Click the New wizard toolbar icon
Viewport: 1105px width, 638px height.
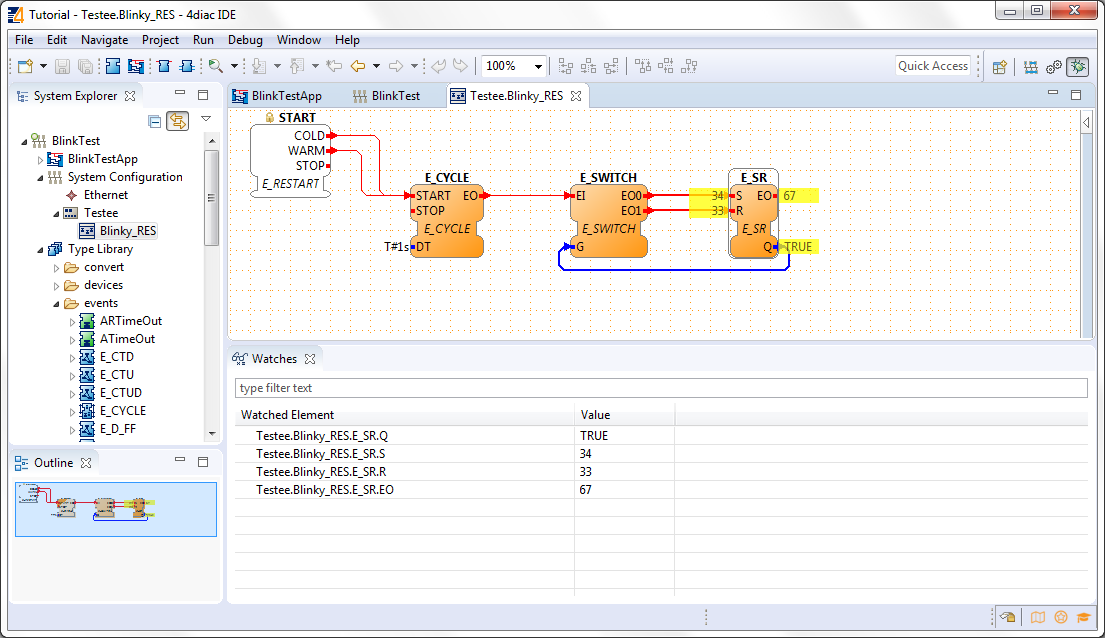(26, 66)
